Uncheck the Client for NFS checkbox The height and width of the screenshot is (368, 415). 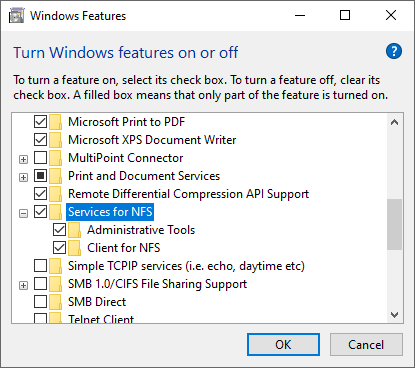pos(59,248)
